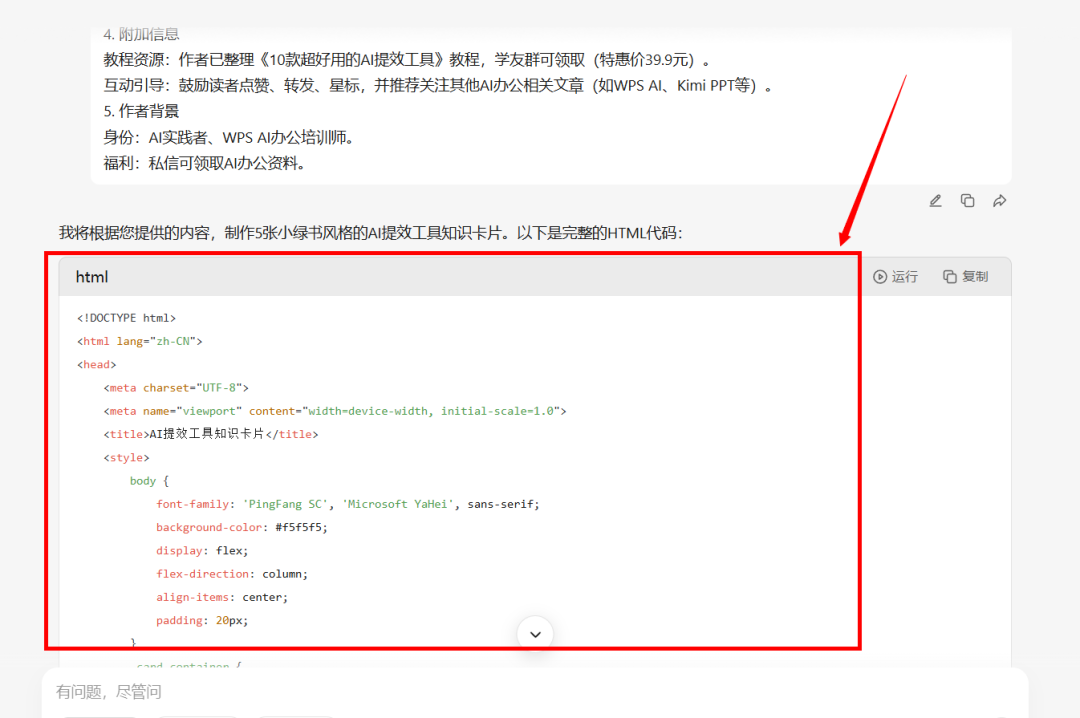
Task: Run the HTML code with 运行 button
Action: pyautogui.click(x=895, y=276)
